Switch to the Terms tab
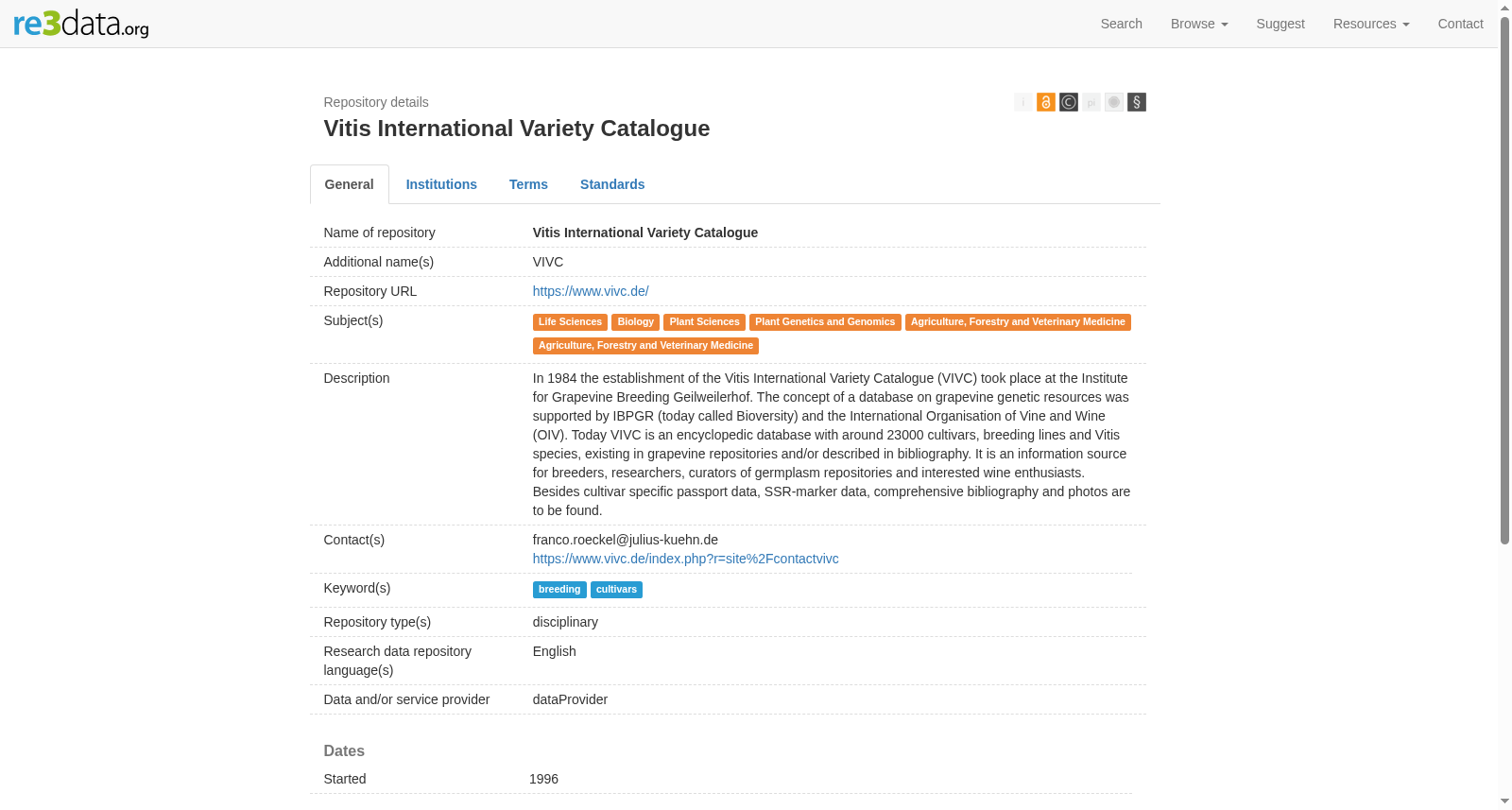The height and width of the screenshot is (810, 1512). (528, 184)
